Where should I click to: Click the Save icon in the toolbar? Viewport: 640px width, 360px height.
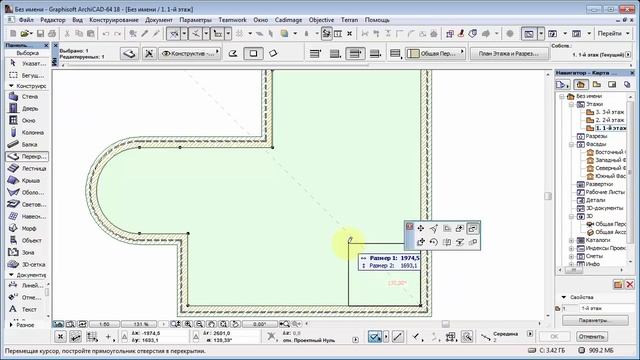[x=40, y=34]
